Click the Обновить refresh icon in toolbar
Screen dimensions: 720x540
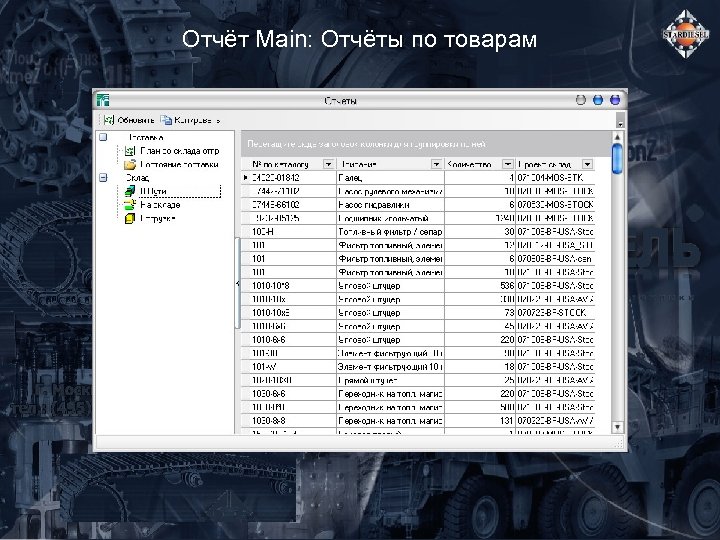pos(108,120)
